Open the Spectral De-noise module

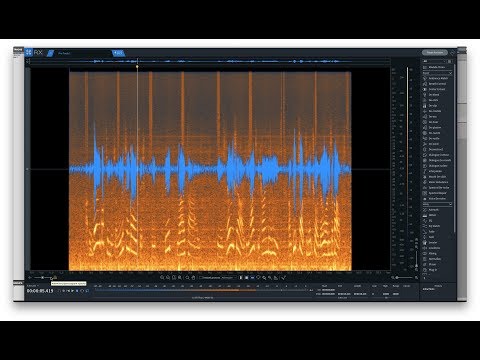point(439,188)
